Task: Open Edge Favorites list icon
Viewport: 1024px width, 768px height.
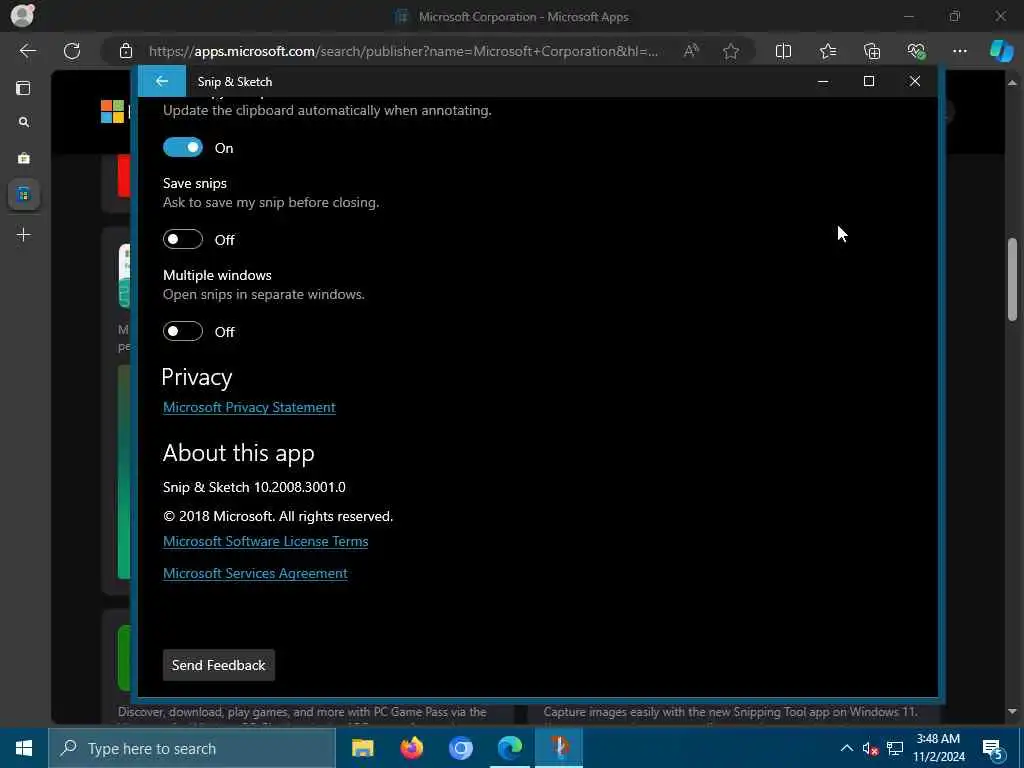Action: (827, 51)
